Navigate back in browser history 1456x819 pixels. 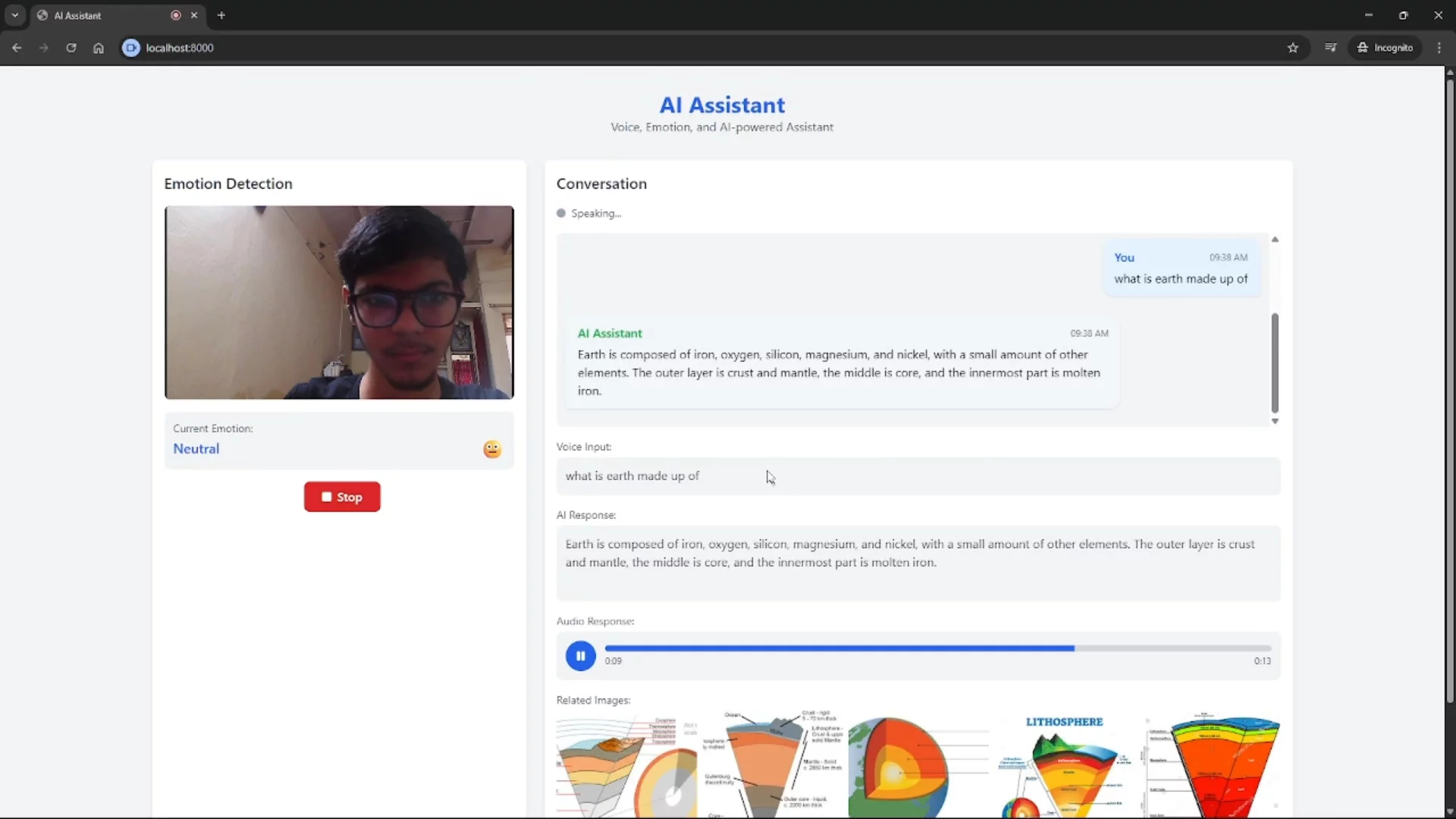click(x=17, y=47)
